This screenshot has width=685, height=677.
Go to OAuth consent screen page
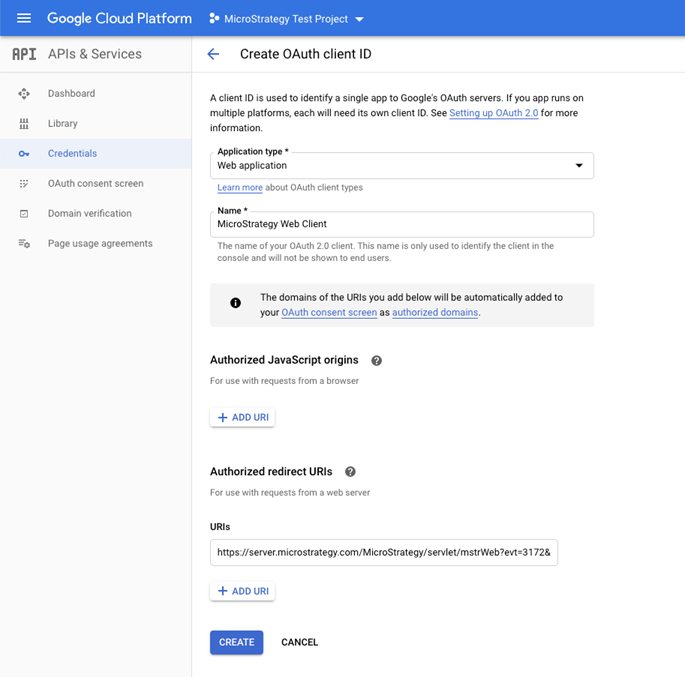click(95, 184)
